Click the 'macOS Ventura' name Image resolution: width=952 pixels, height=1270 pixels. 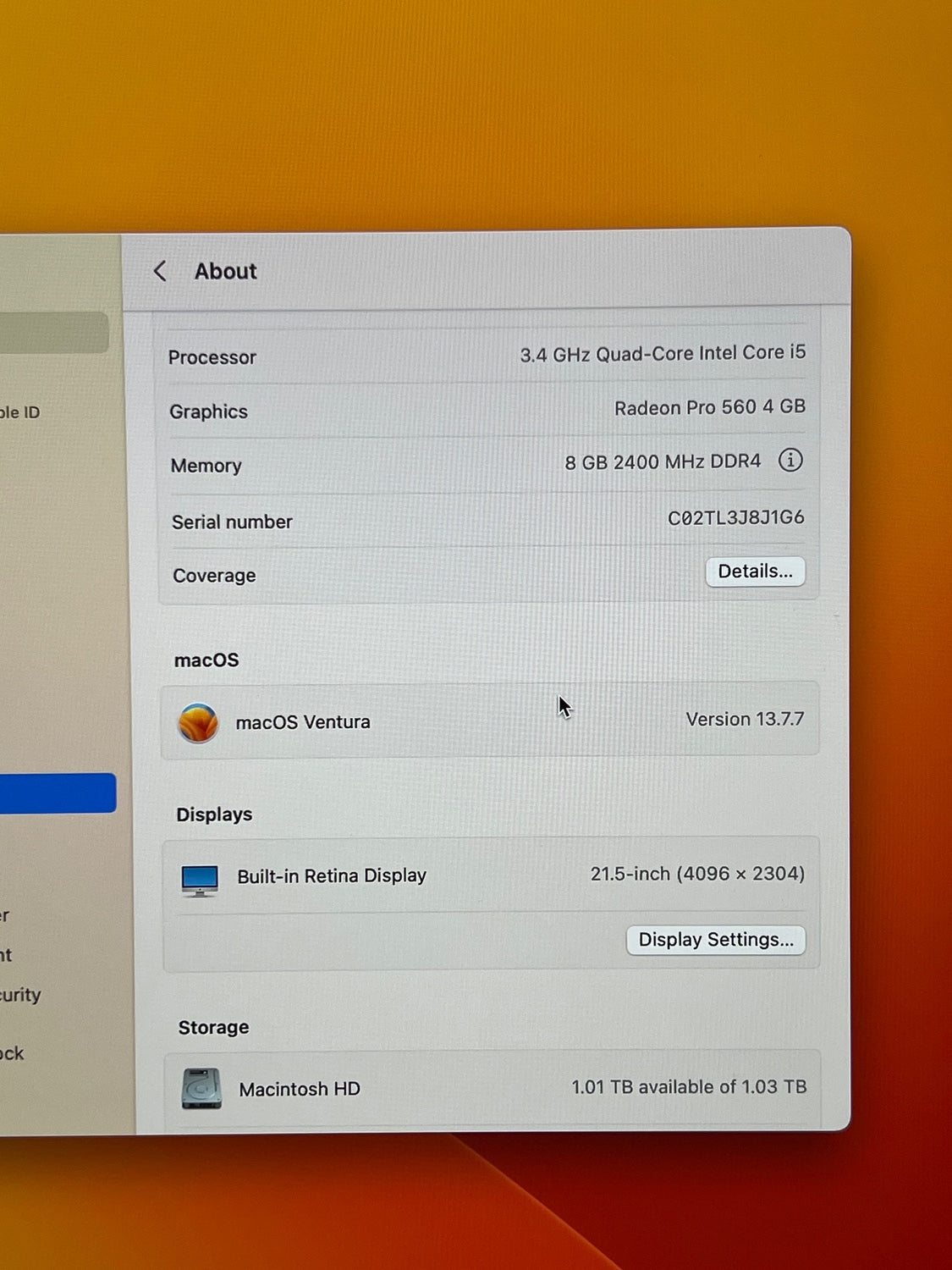coord(303,722)
